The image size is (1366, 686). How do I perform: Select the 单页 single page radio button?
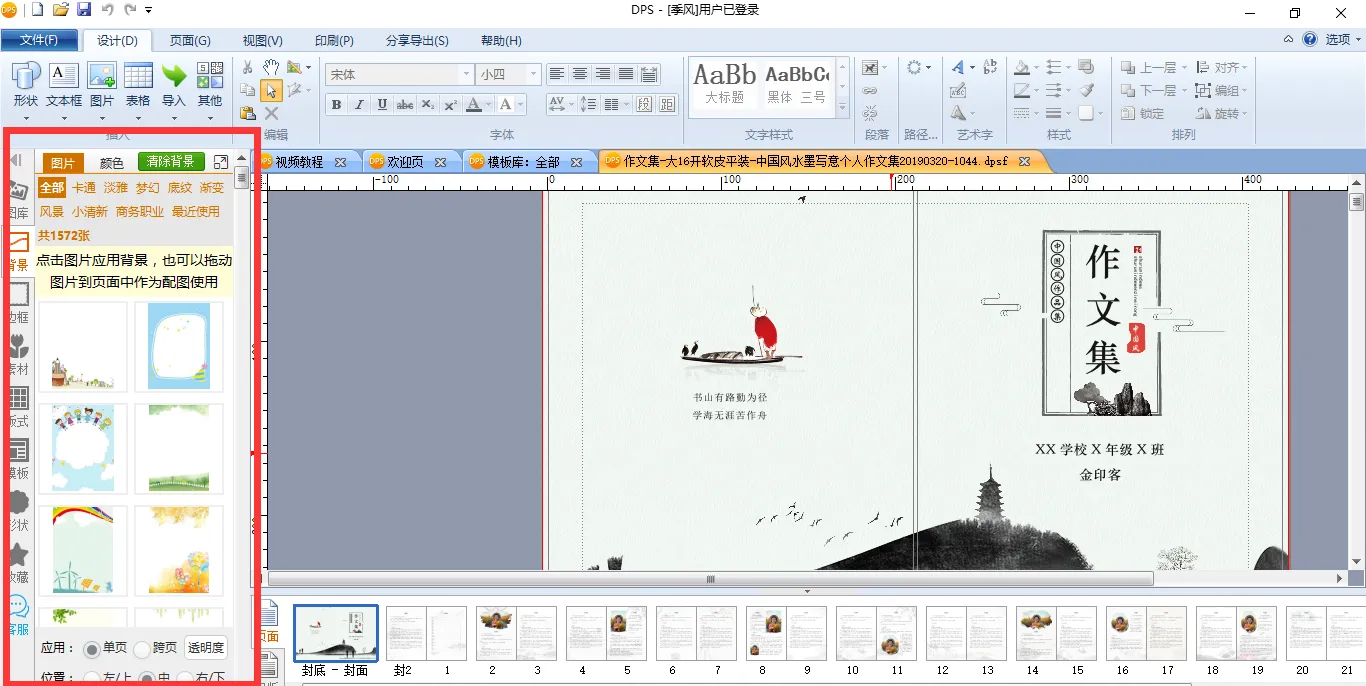pyautogui.click(x=92, y=649)
